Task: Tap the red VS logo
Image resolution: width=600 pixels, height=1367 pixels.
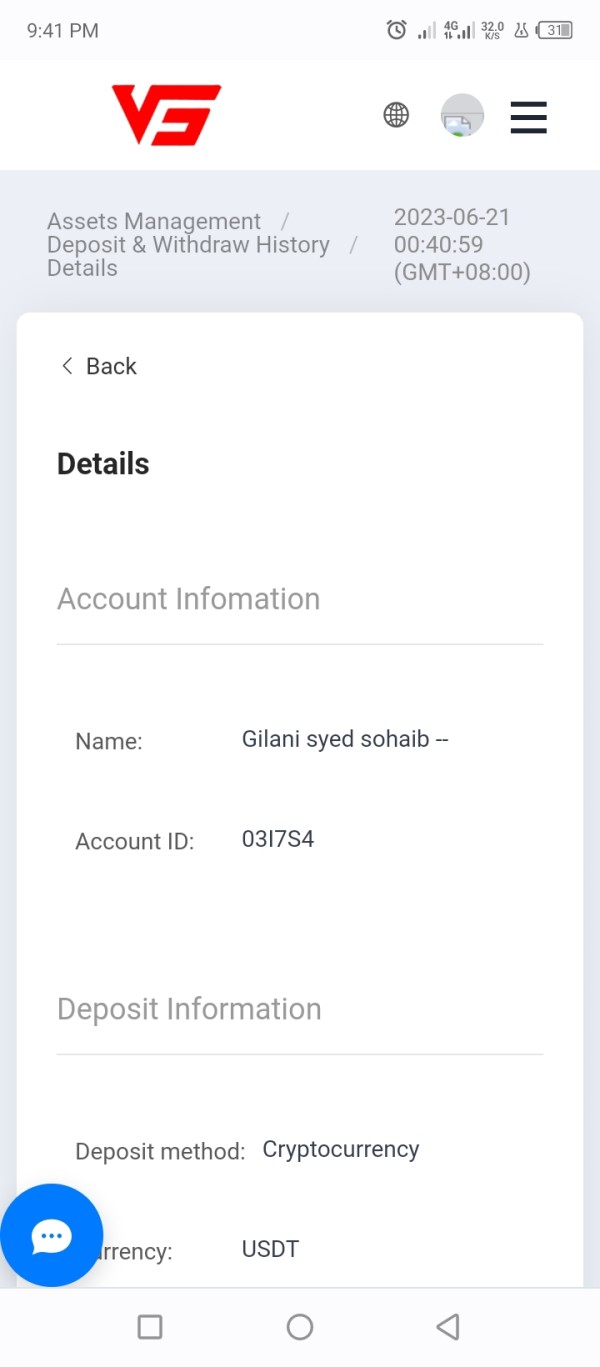Action: (166, 115)
